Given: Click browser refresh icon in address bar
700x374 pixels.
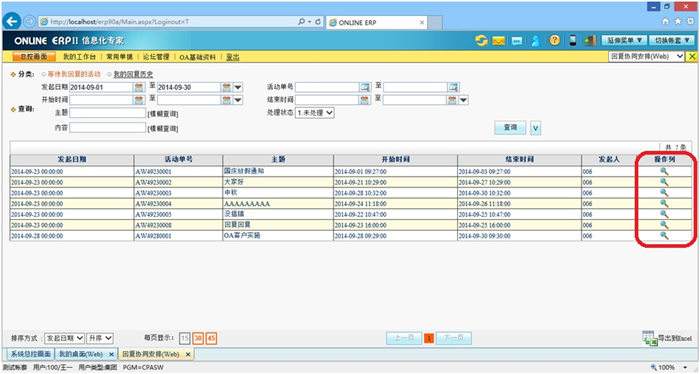Looking at the screenshot, I should click(318, 21).
